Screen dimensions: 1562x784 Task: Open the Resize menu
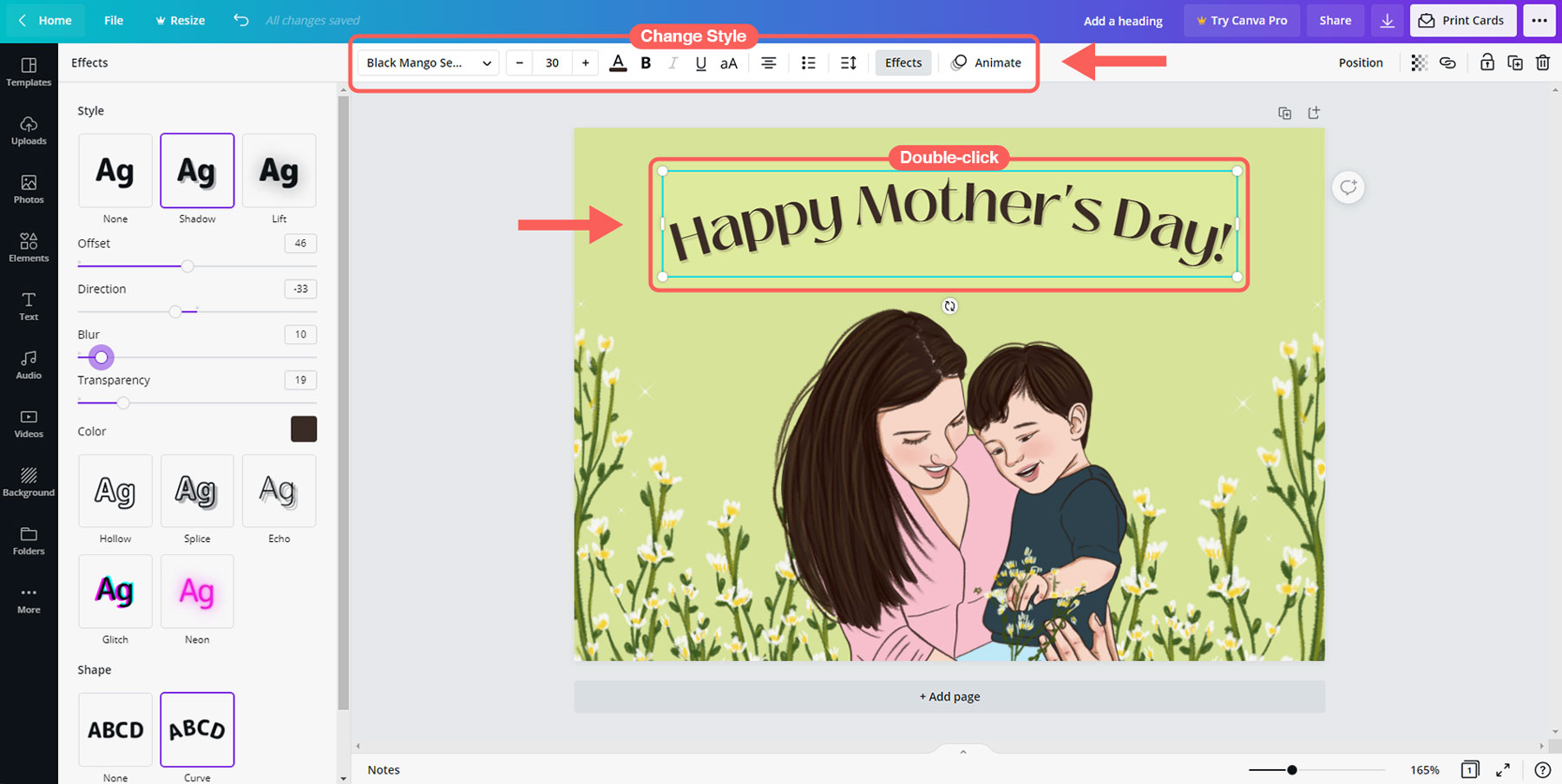click(x=180, y=21)
